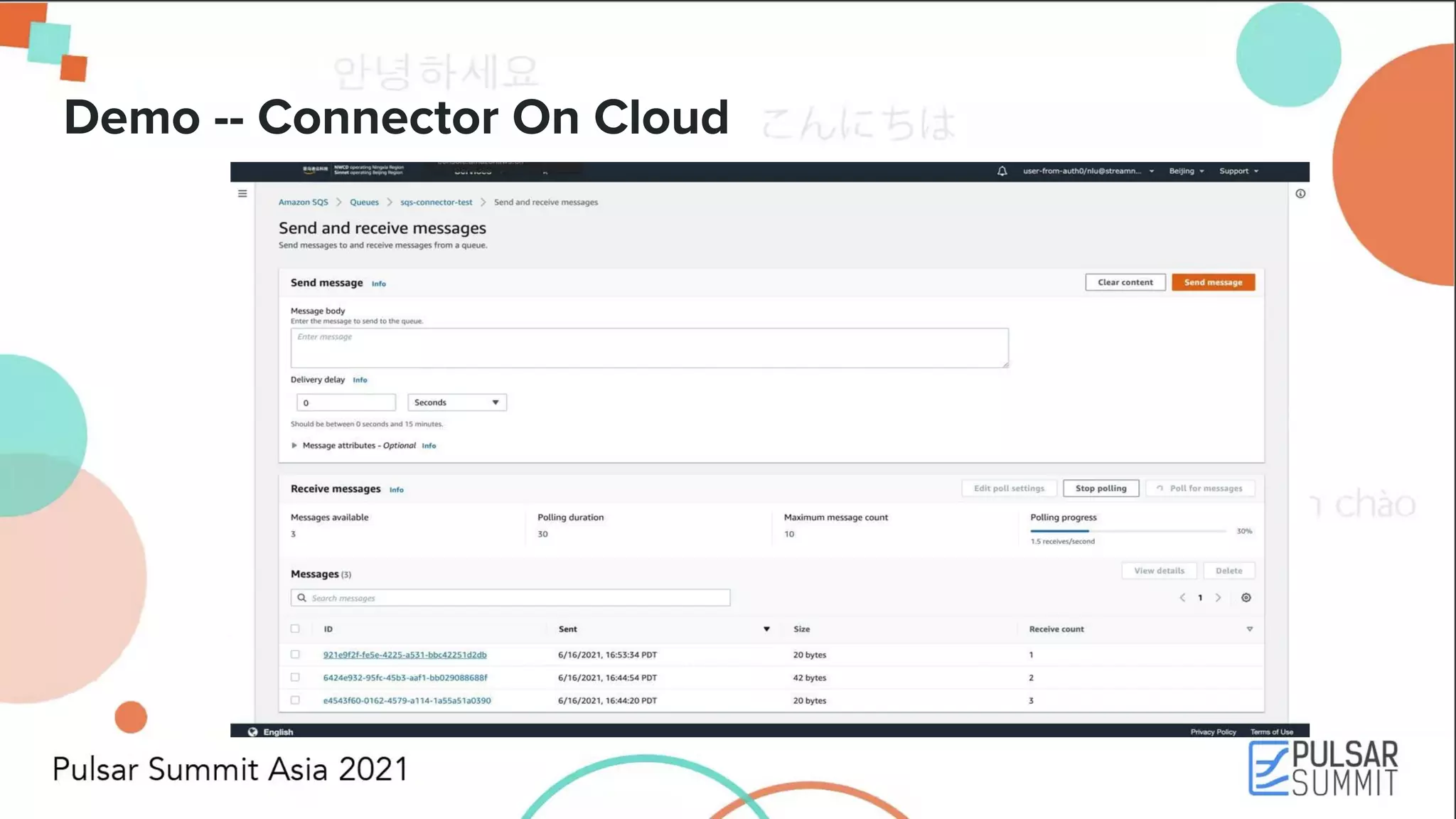Open the hamburger navigation menu icon
Viewport: 1456px width, 819px height.
[242, 193]
